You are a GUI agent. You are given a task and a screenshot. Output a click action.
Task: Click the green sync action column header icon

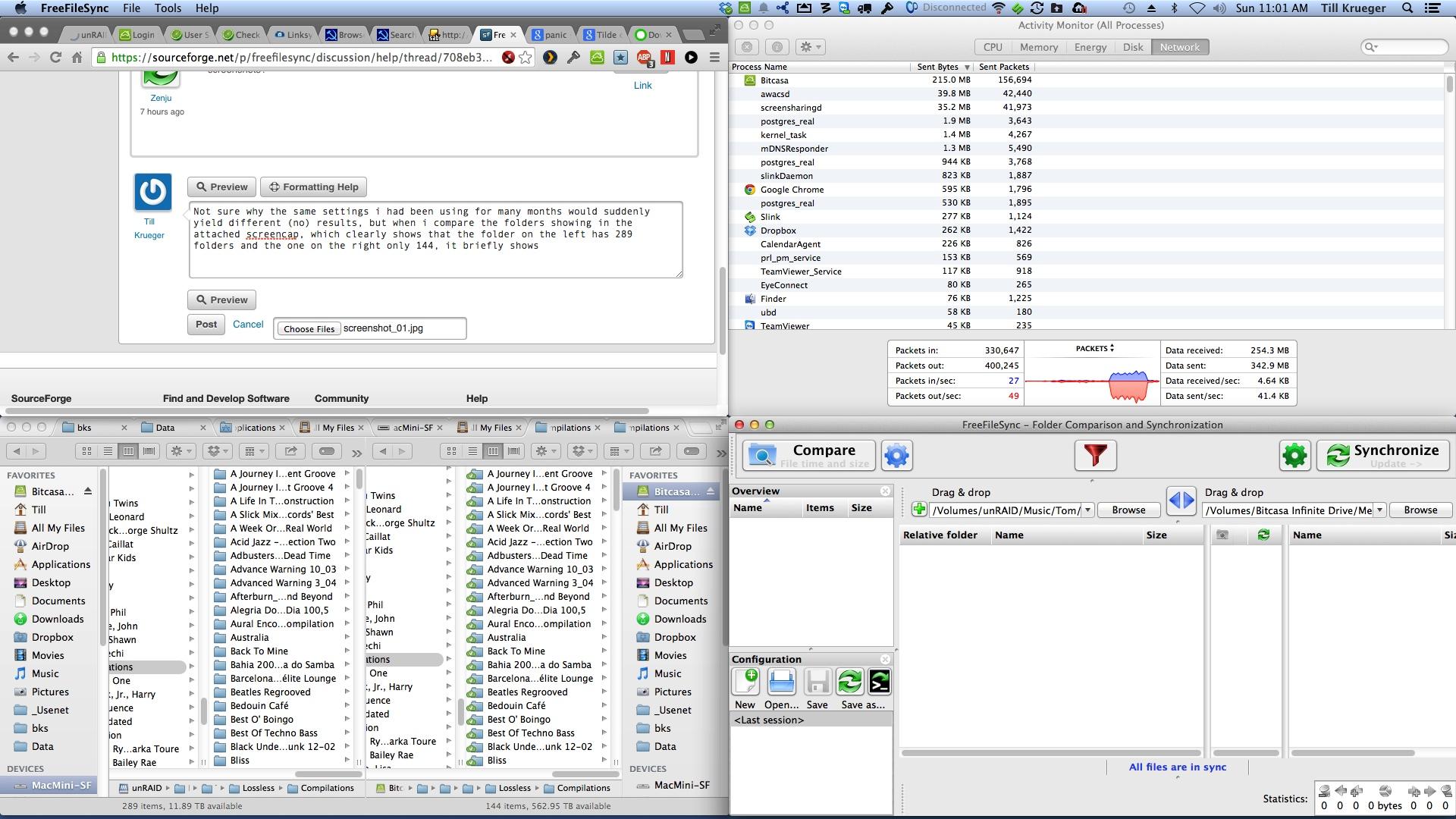click(1263, 535)
